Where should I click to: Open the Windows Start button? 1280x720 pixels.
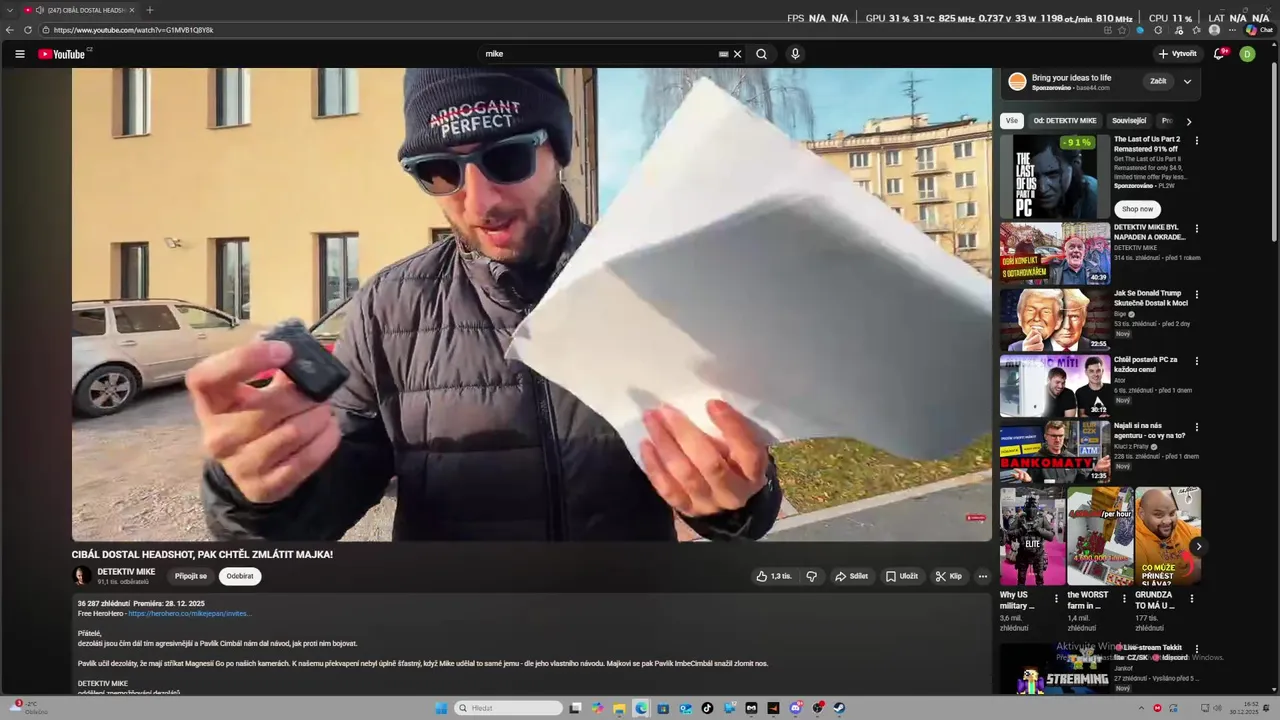coord(441,708)
